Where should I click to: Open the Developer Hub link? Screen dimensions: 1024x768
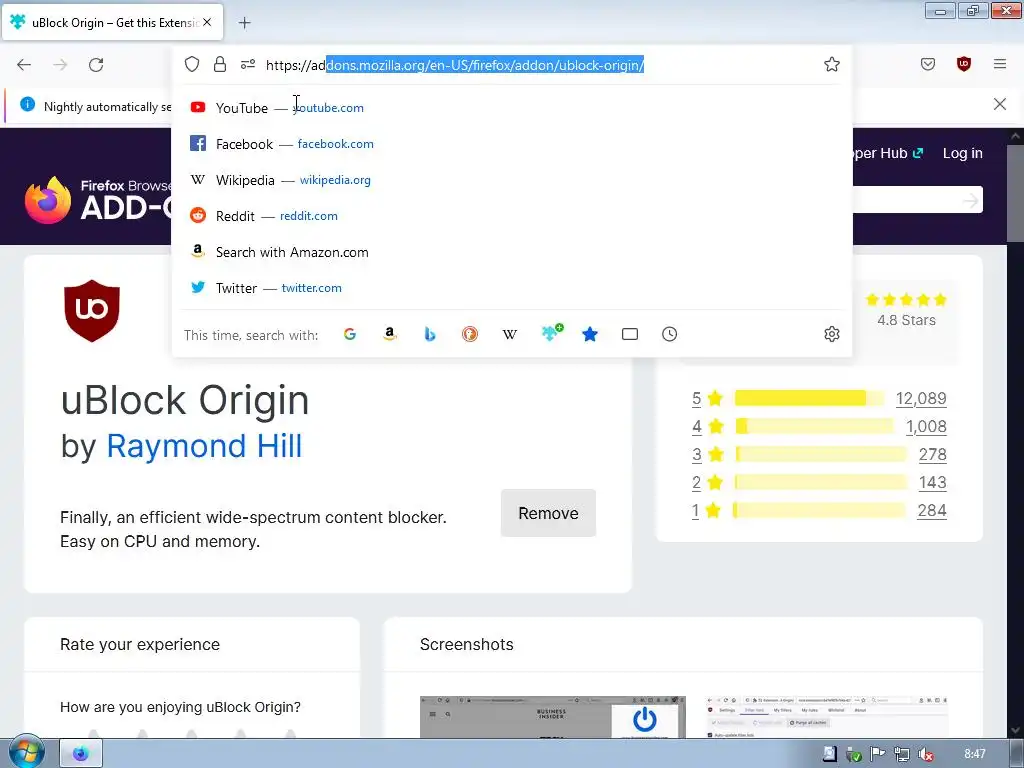coord(888,153)
